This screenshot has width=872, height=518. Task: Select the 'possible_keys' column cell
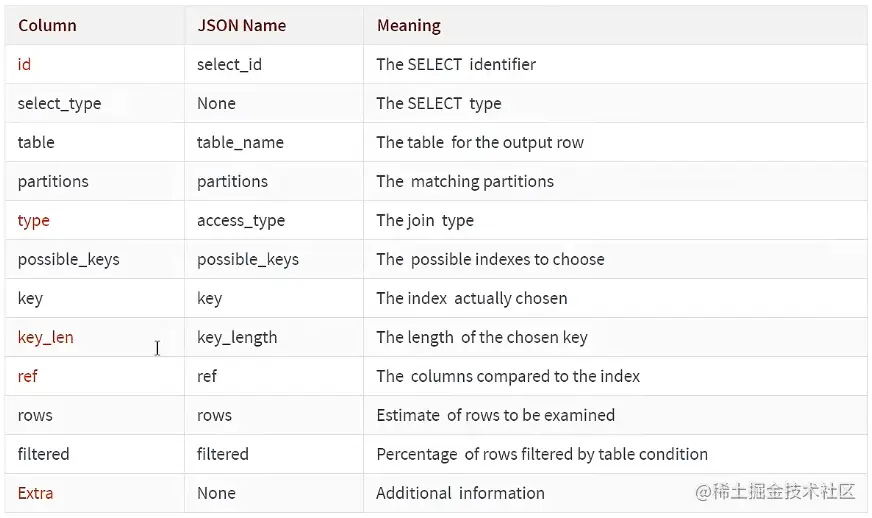click(x=68, y=260)
